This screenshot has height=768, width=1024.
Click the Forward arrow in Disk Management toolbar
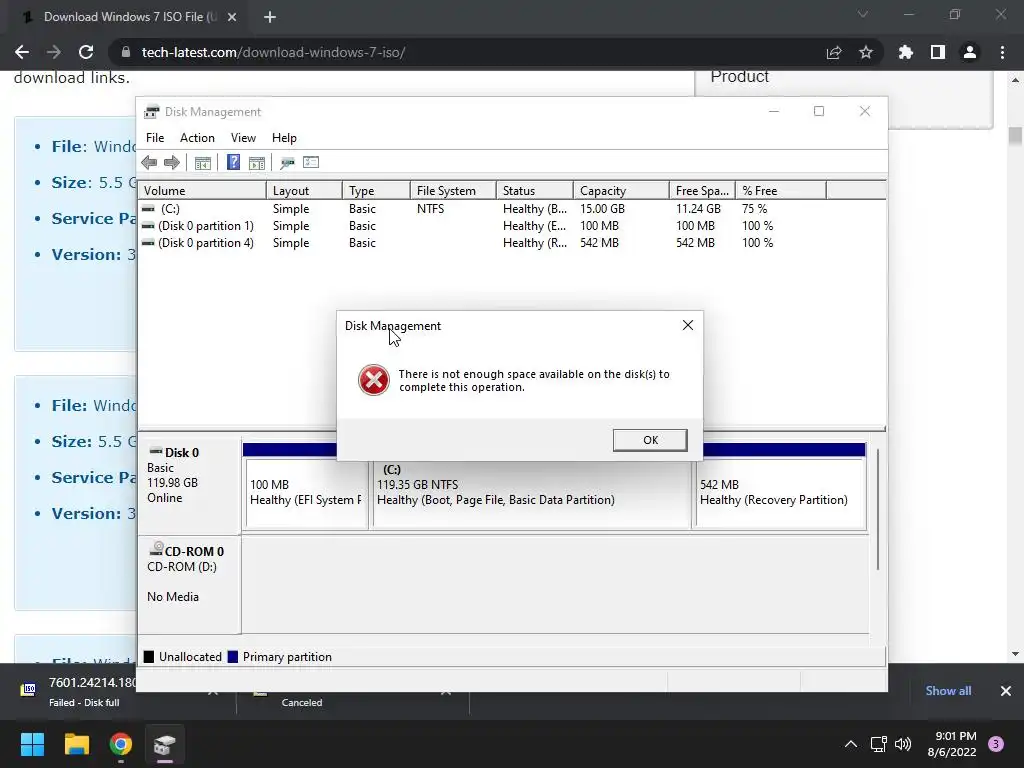click(x=172, y=163)
